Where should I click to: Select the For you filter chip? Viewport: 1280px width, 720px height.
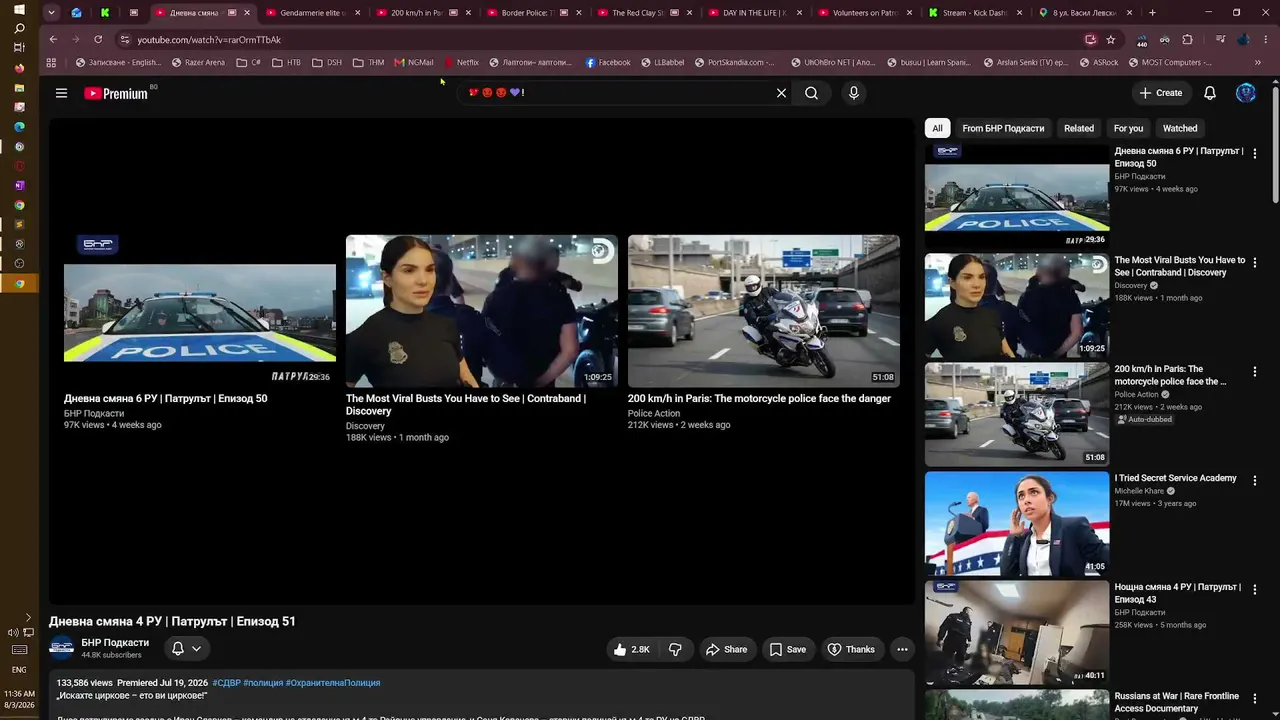[1129, 128]
